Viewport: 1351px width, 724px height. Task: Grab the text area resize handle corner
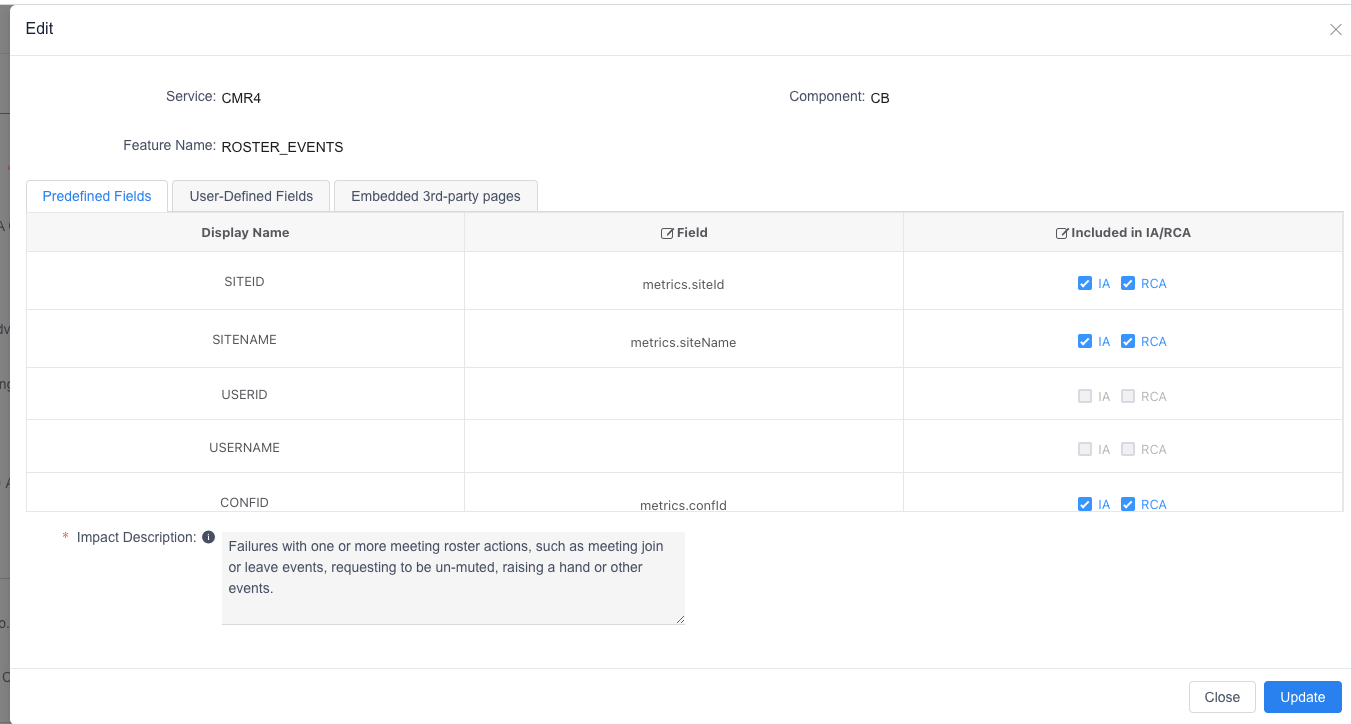[680, 620]
